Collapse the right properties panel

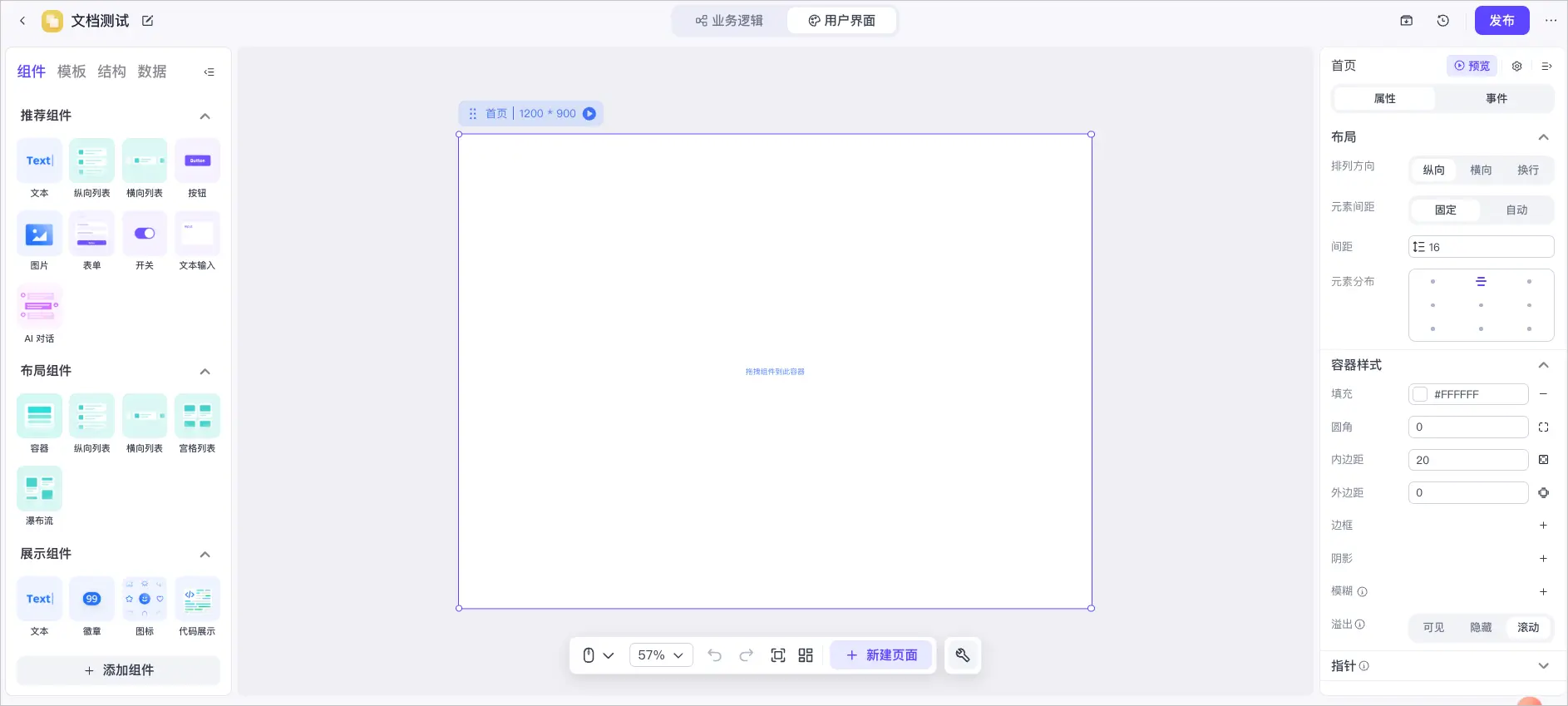click(x=1546, y=66)
